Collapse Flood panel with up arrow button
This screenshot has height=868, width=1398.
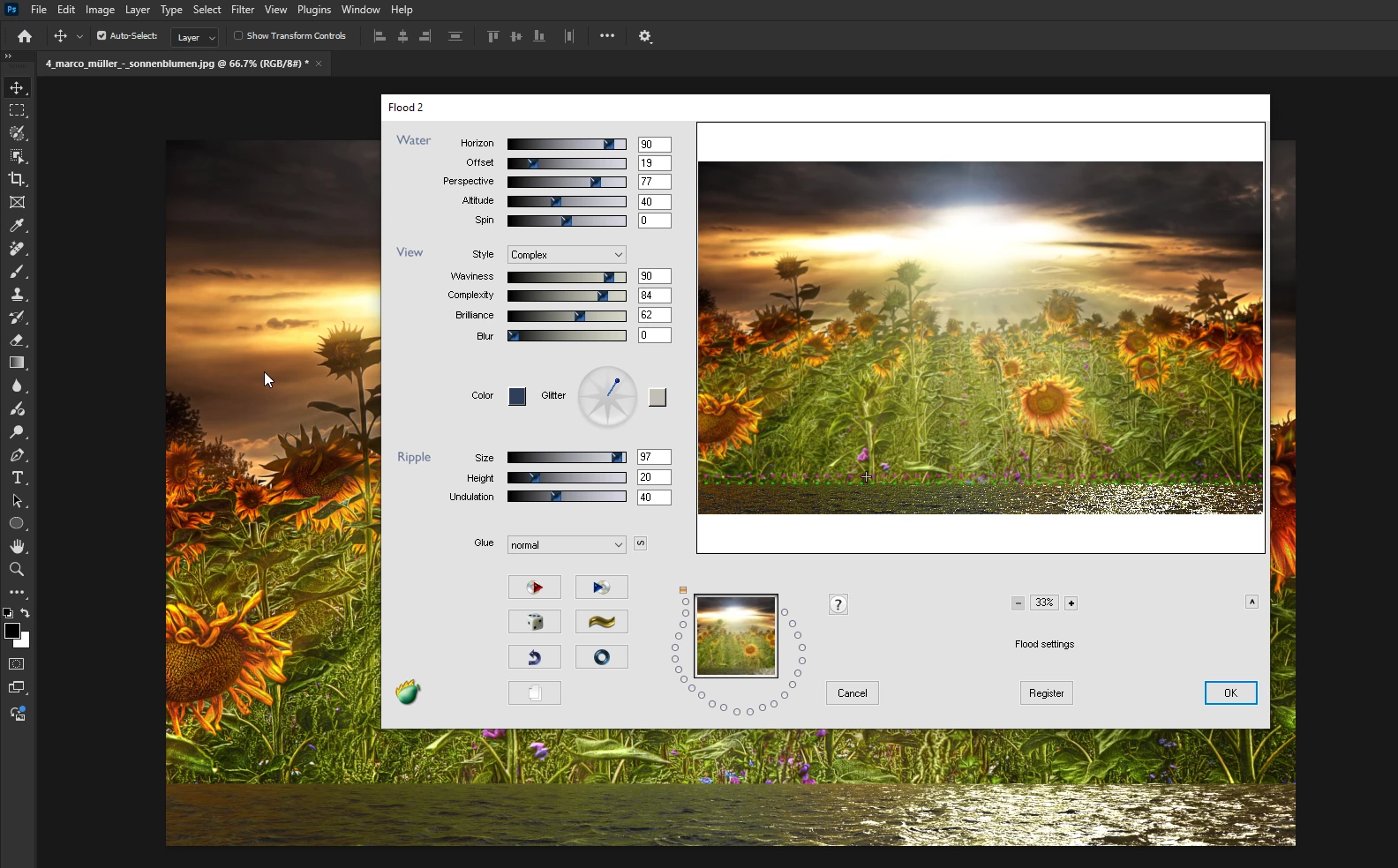[x=1251, y=602]
